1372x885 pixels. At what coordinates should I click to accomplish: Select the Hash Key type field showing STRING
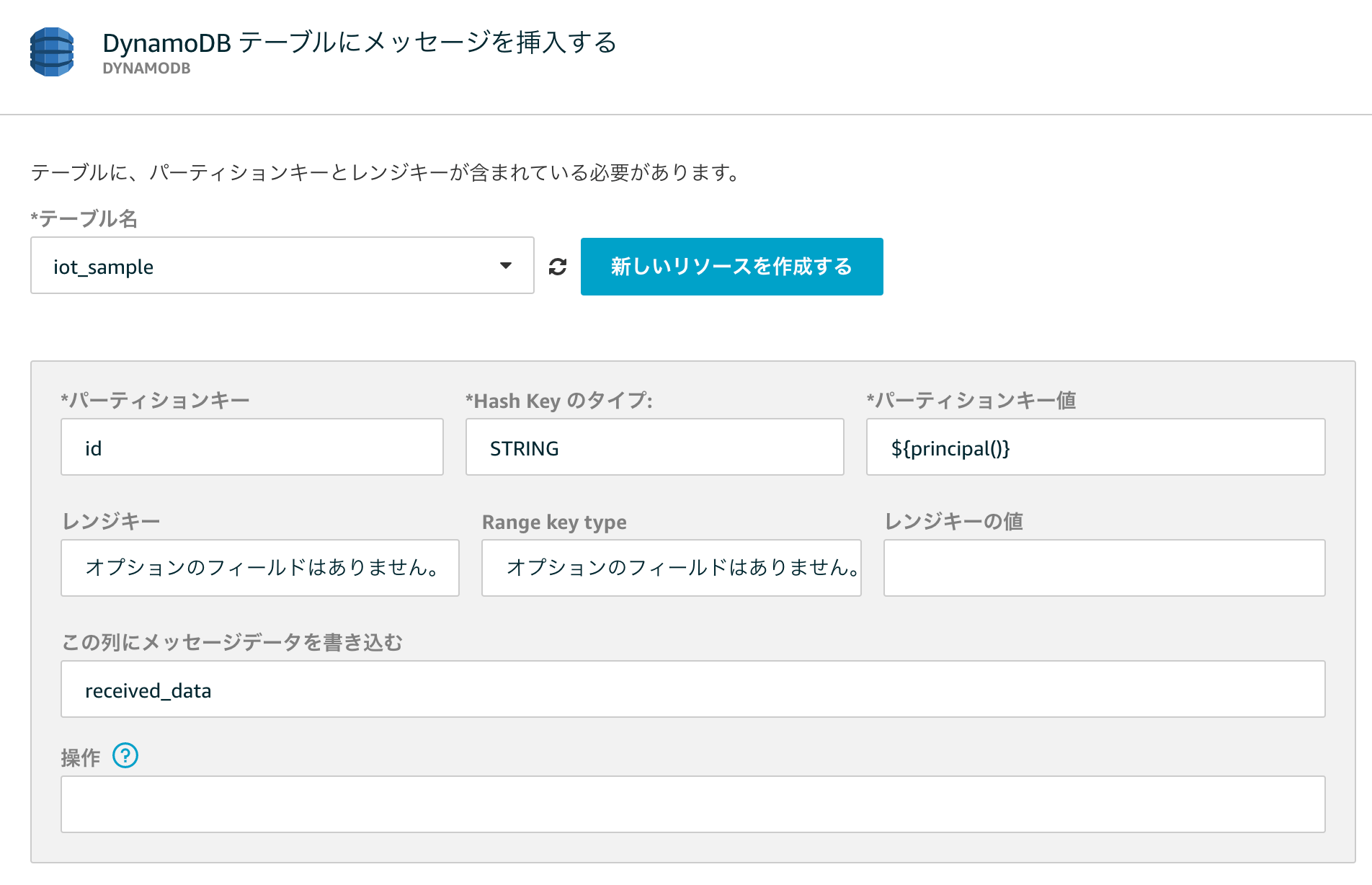tap(654, 448)
